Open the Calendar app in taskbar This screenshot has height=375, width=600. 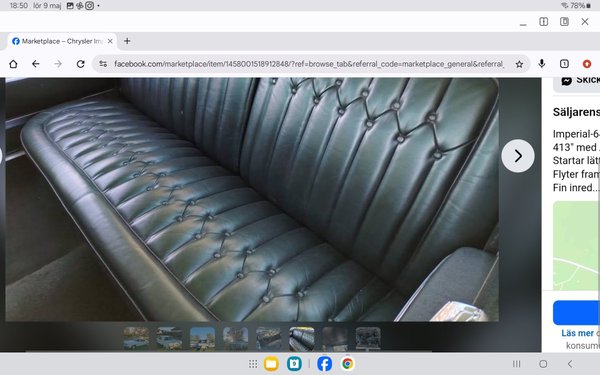(x=294, y=364)
